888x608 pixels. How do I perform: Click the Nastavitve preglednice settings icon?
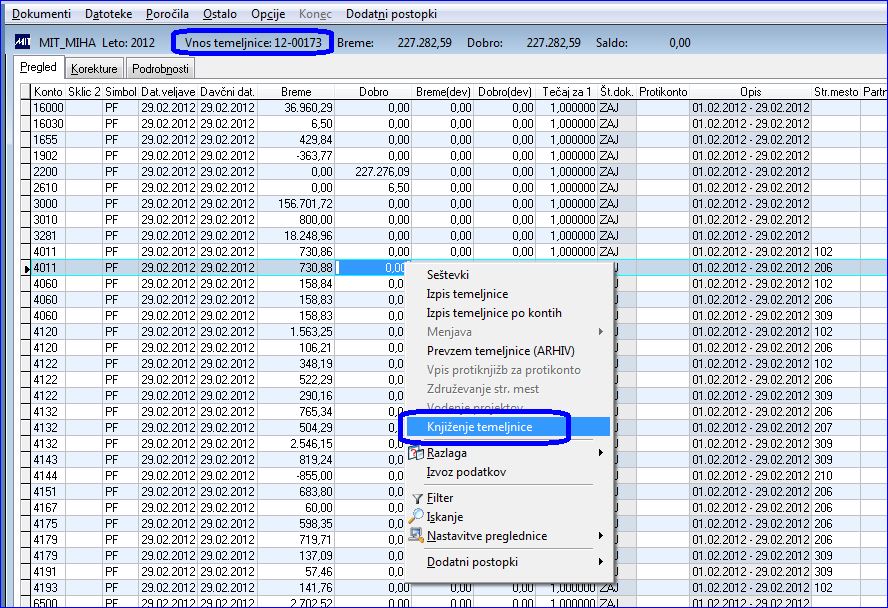[416, 536]
